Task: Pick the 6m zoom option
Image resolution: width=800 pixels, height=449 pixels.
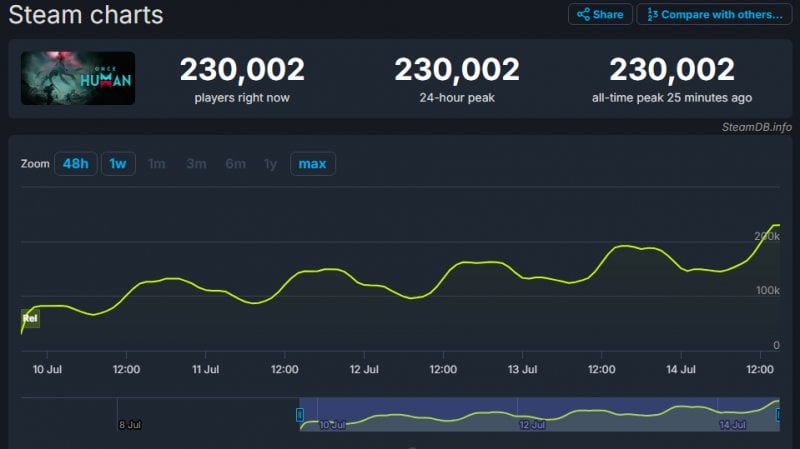Action: coord(235,163)
